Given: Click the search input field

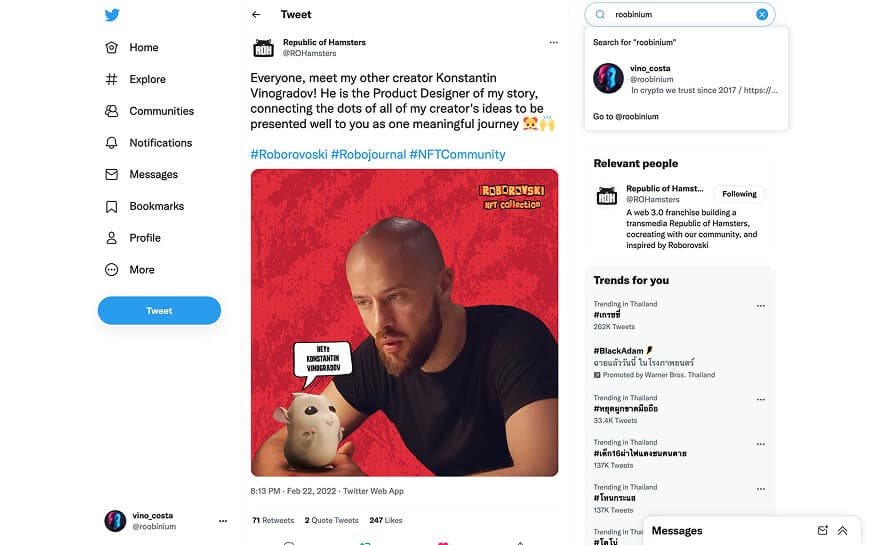Looking at the screenshot, I should [x=681, y=14].
